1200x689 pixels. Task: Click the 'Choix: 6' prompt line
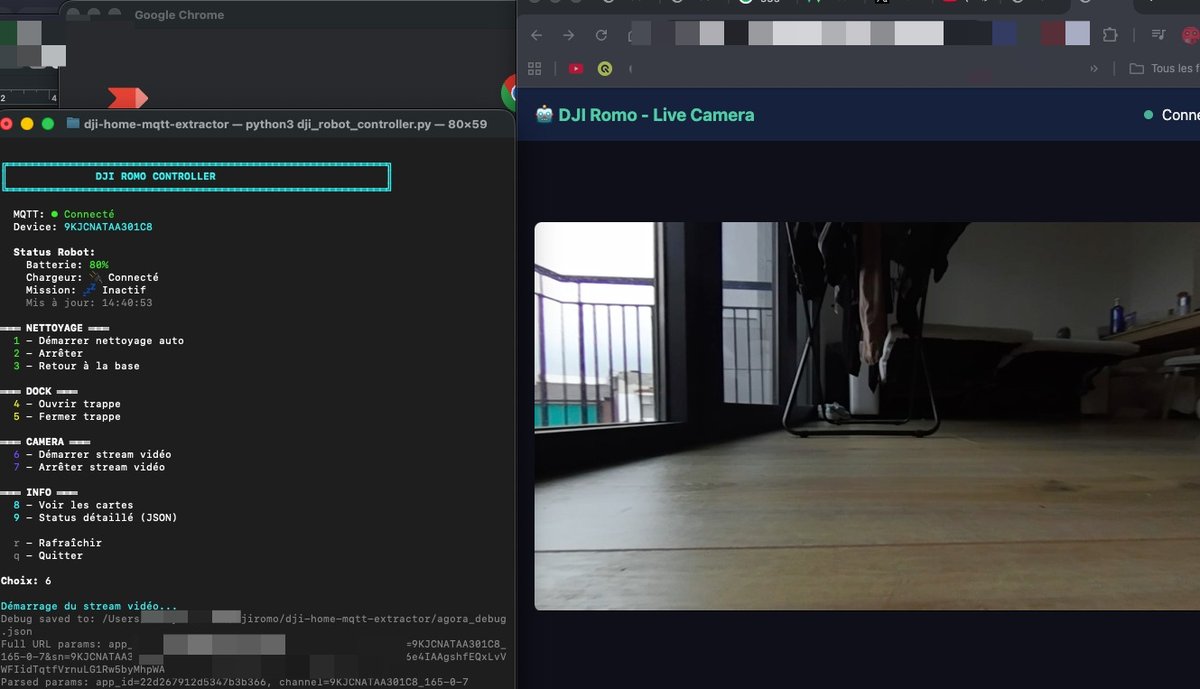pyautogui.click(x=26, y=580)
